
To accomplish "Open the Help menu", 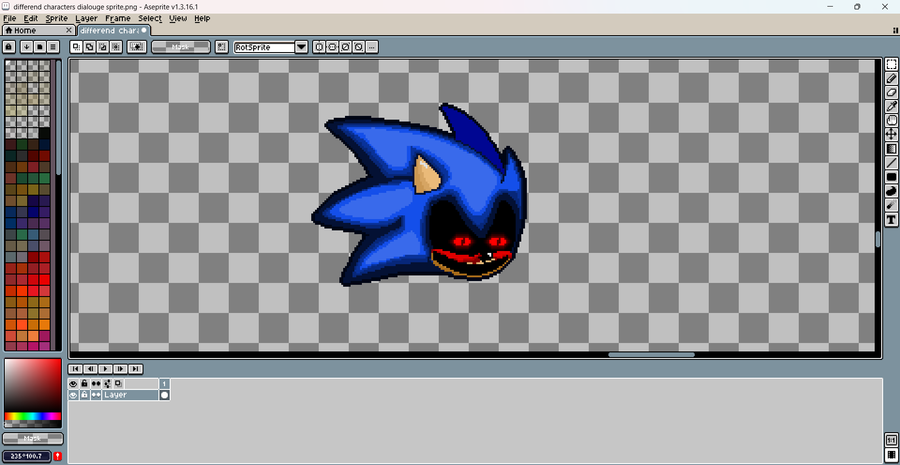I will coord(202,18).
